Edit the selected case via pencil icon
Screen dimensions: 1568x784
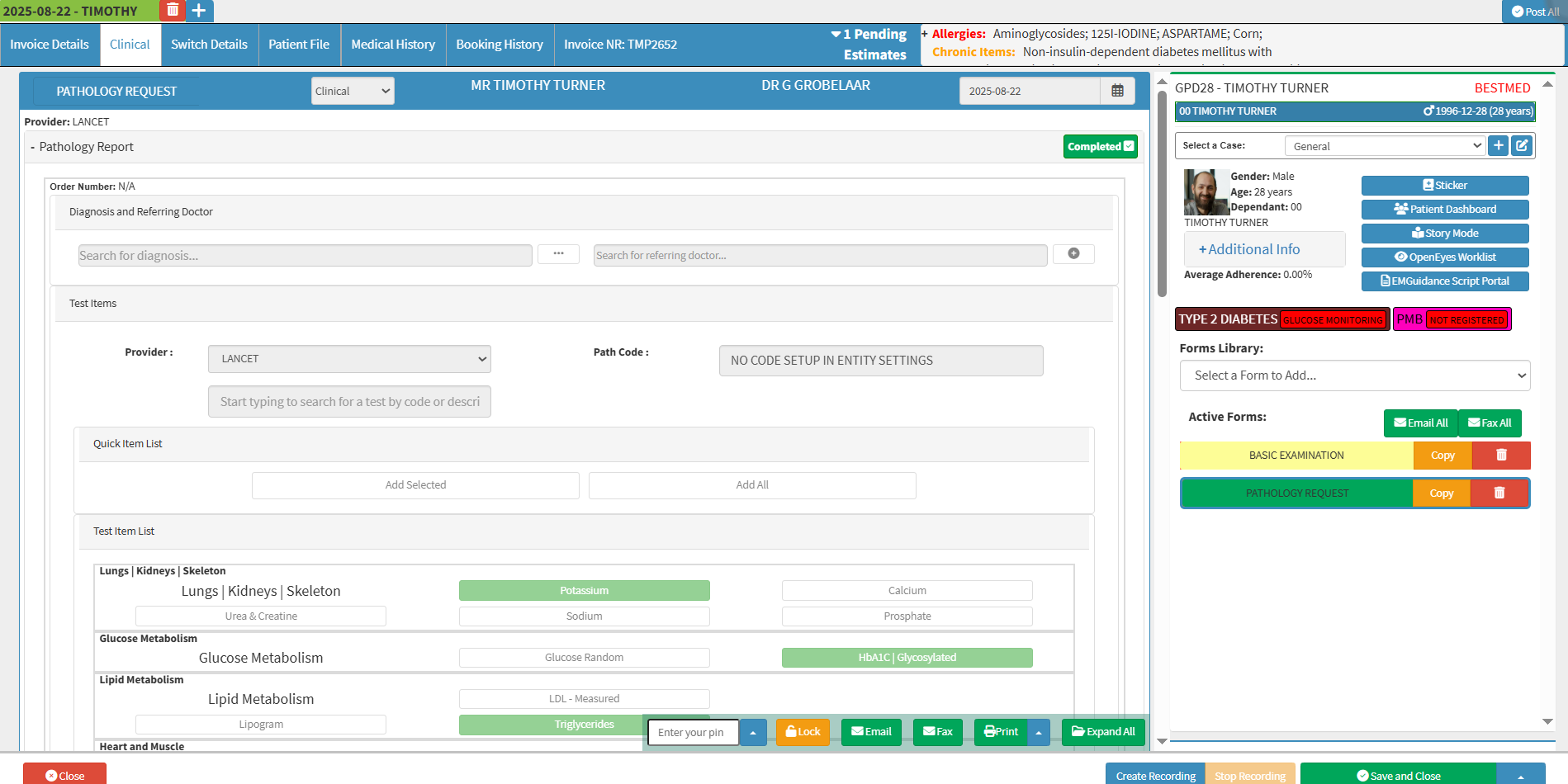point(1522,146)
